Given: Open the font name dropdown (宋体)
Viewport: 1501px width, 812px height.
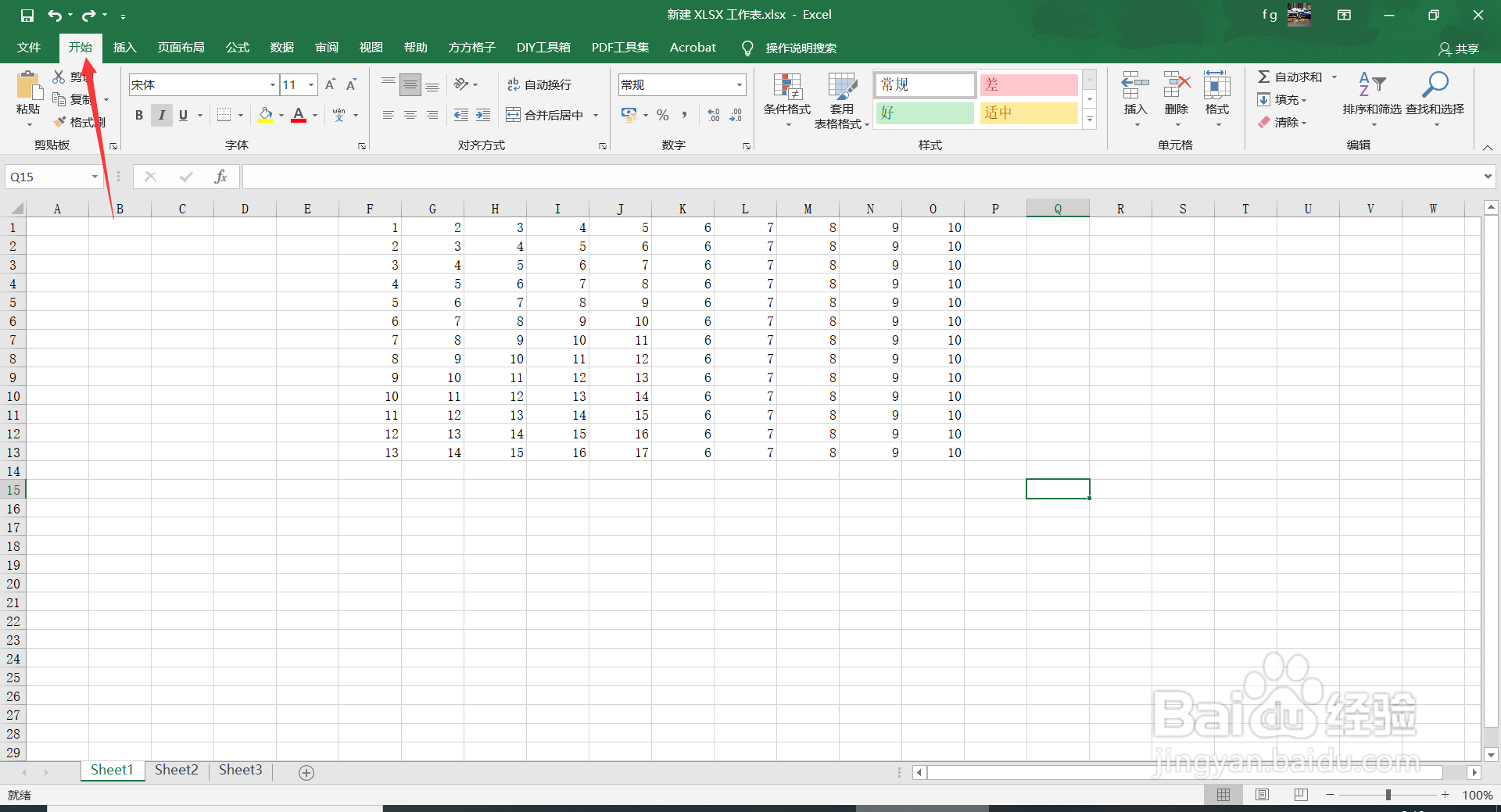Looking at the screenshot, I should [272, 84].
